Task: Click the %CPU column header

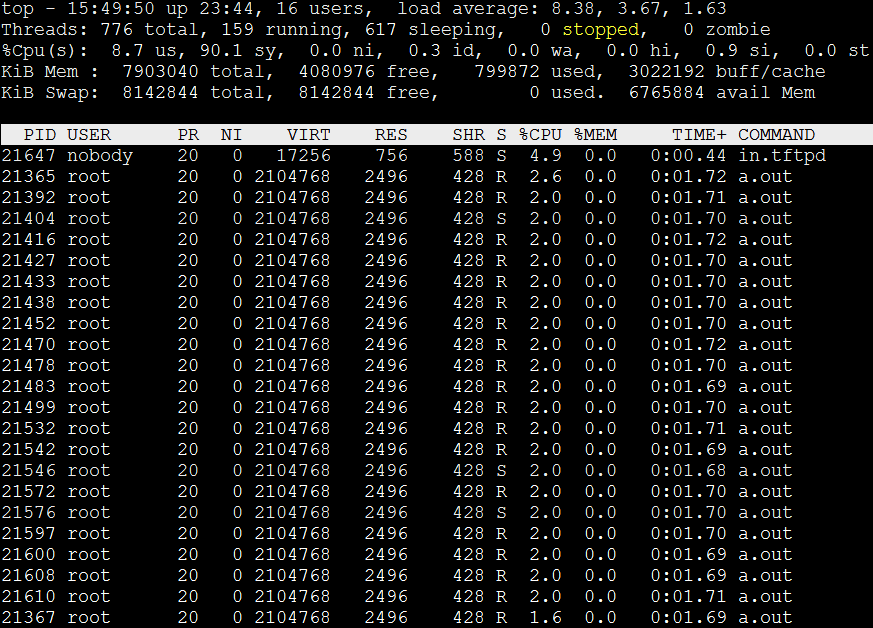Action: tap(541, 135)
